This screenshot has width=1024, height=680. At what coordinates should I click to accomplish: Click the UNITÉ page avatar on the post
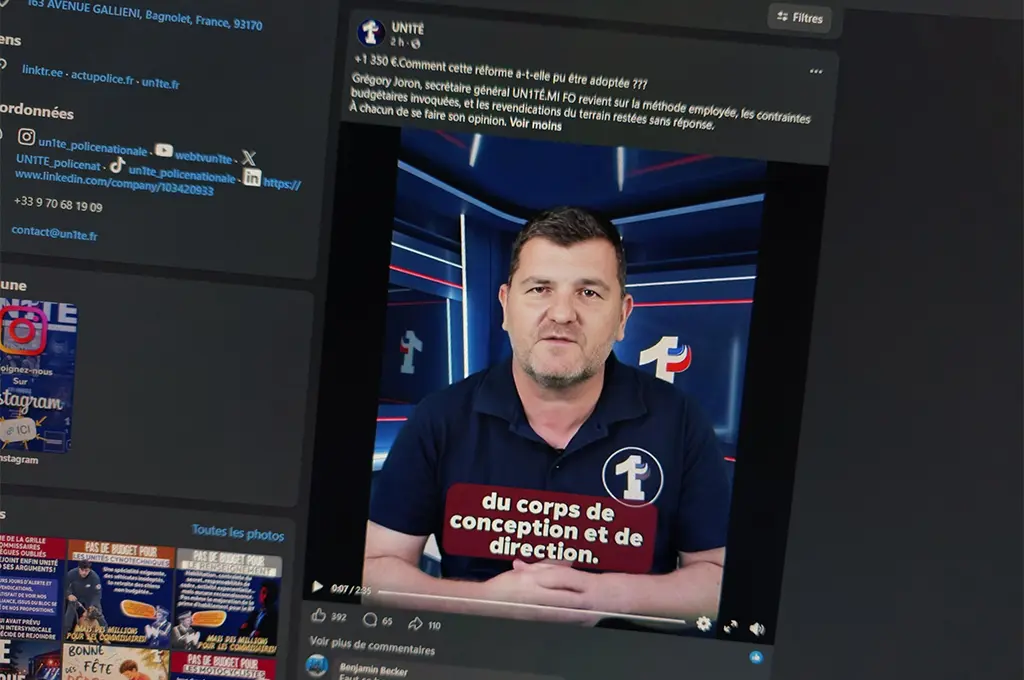click(370, 31)
